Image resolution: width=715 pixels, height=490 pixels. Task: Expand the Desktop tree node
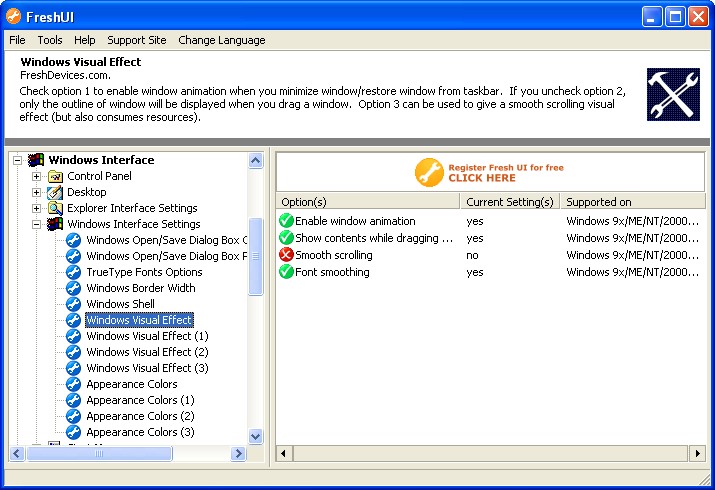pos(36,192)
